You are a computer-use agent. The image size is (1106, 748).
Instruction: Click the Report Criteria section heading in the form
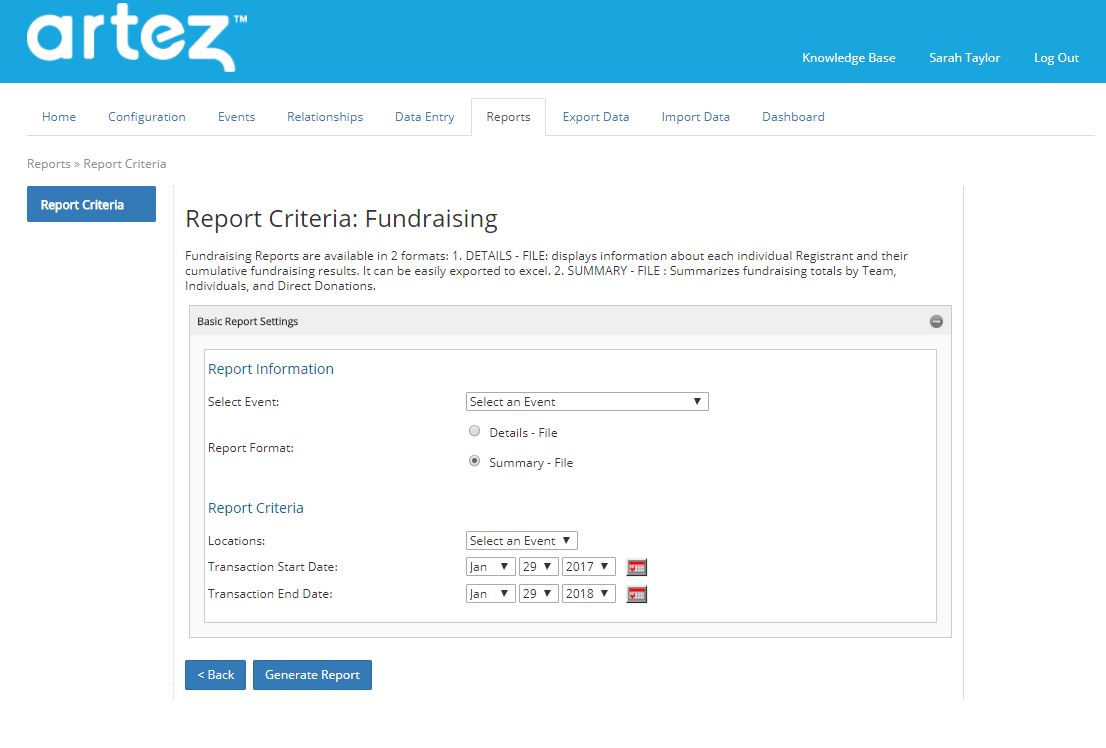(255, 508)
